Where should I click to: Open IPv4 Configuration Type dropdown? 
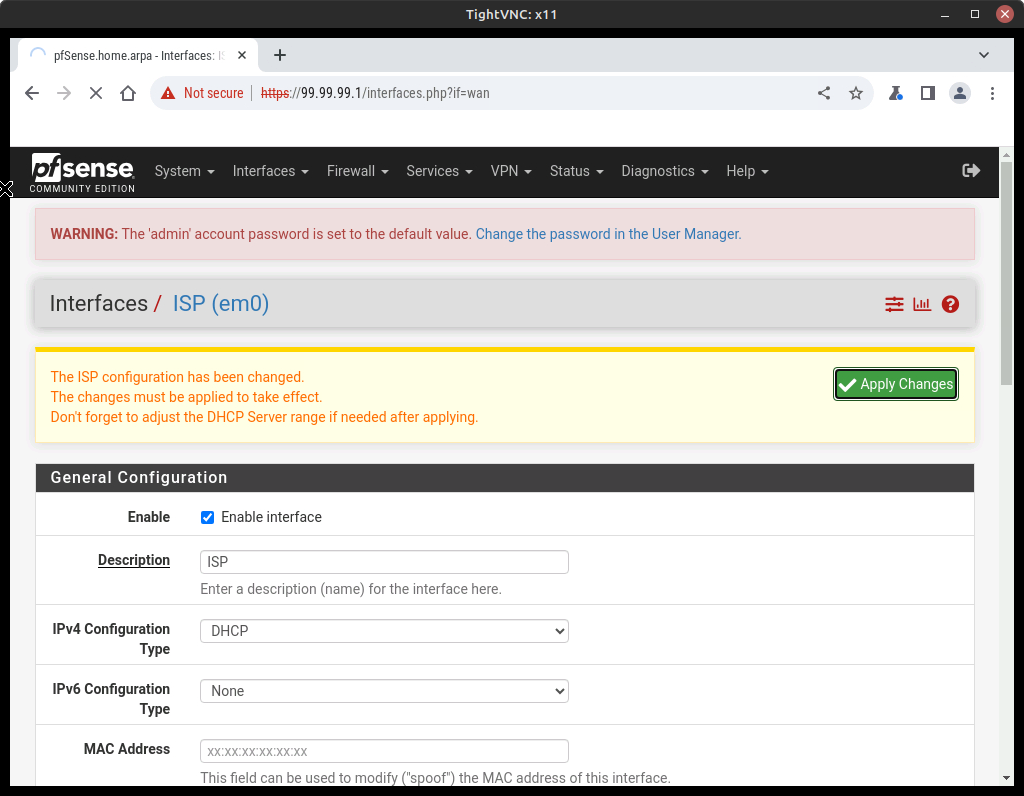pos(384,631)
